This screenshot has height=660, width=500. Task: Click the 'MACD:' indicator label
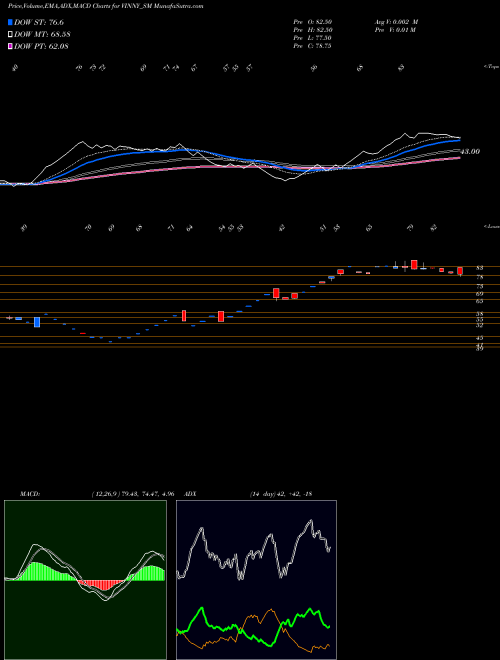[x=30, y=494]
